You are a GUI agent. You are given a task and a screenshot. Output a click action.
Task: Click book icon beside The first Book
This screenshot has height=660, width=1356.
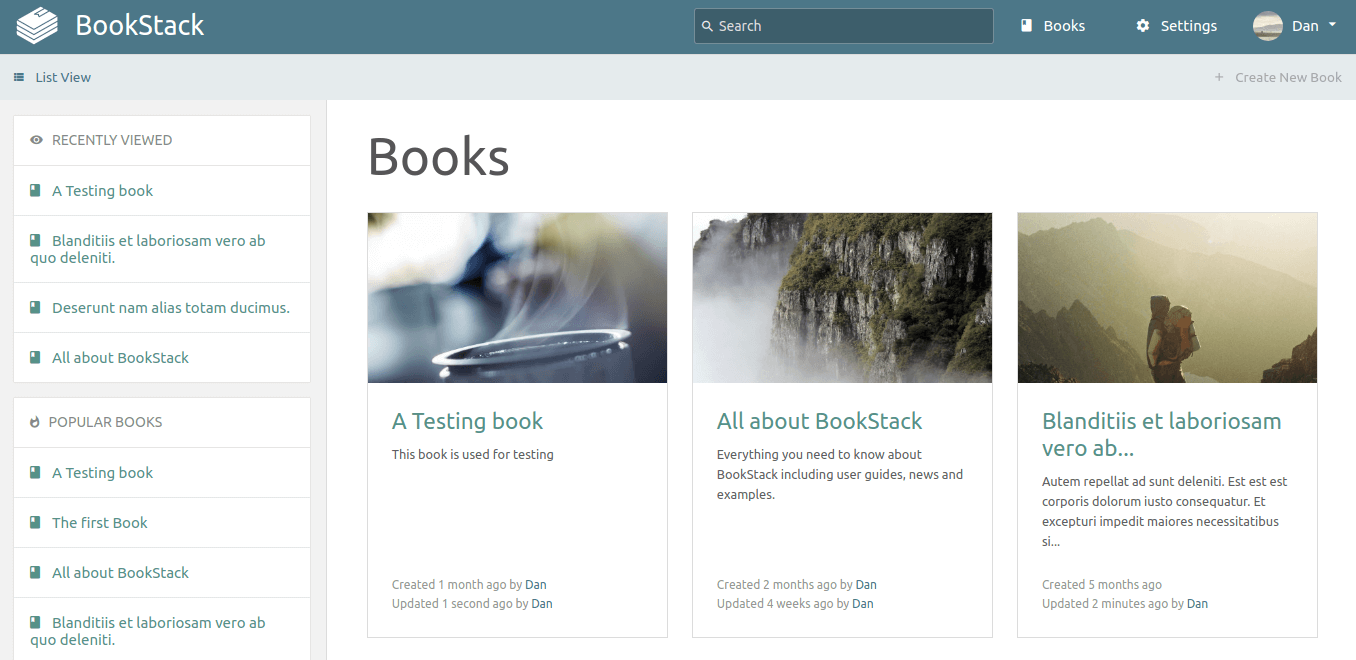tap(36, 522)
